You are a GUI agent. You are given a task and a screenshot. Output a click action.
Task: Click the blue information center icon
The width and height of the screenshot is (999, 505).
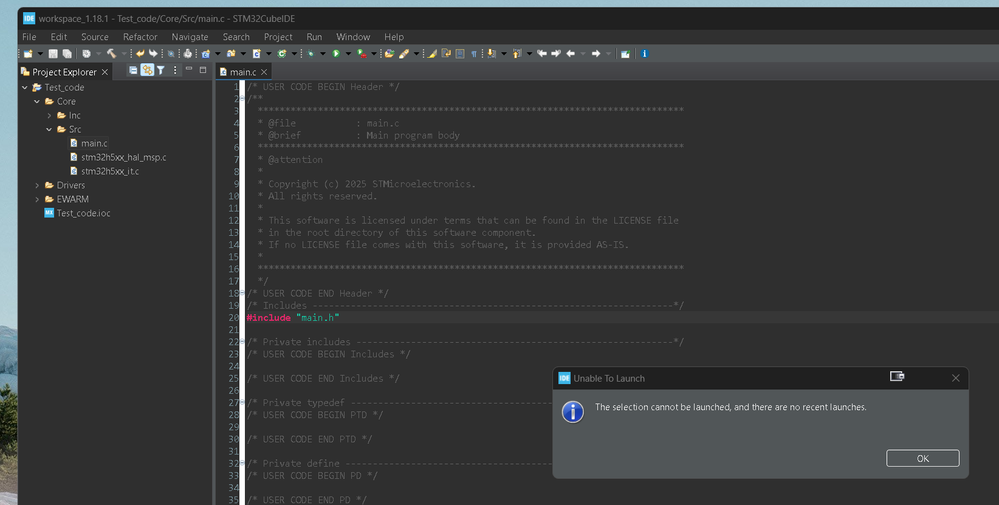pyautogui.click(x=644, y=53)
